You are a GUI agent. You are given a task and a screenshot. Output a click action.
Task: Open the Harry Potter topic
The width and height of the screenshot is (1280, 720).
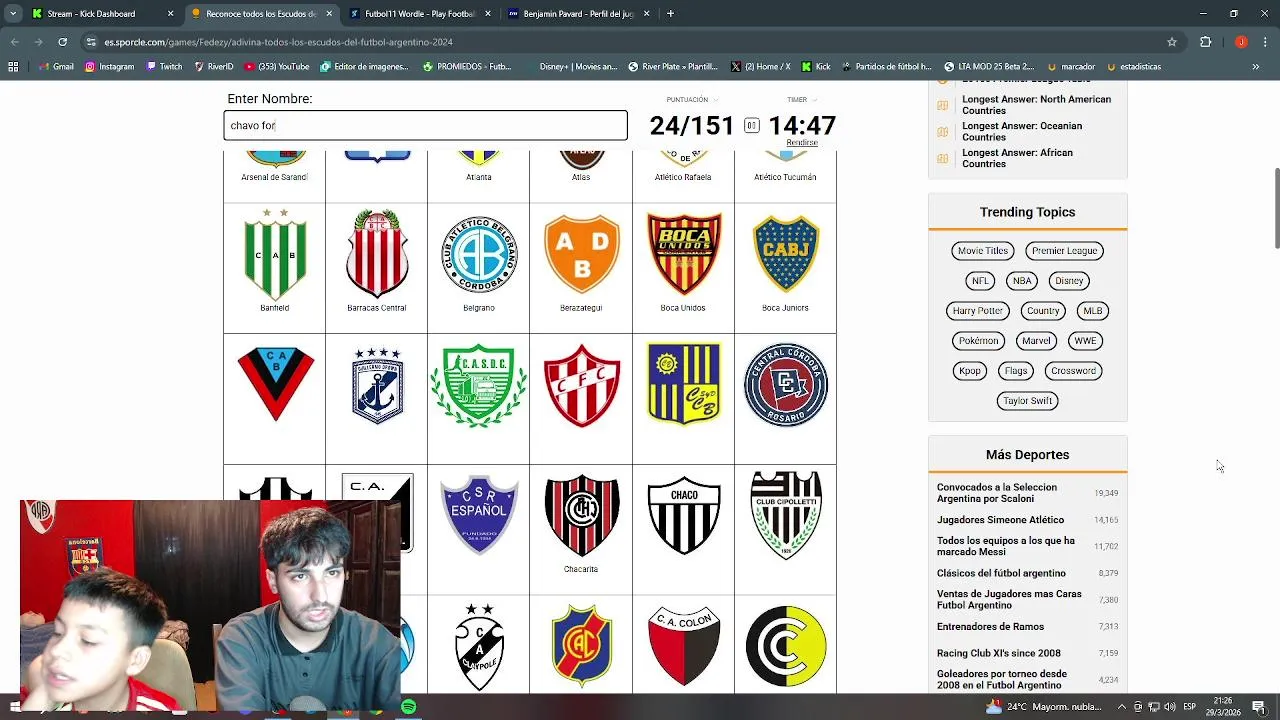[978, 311]
